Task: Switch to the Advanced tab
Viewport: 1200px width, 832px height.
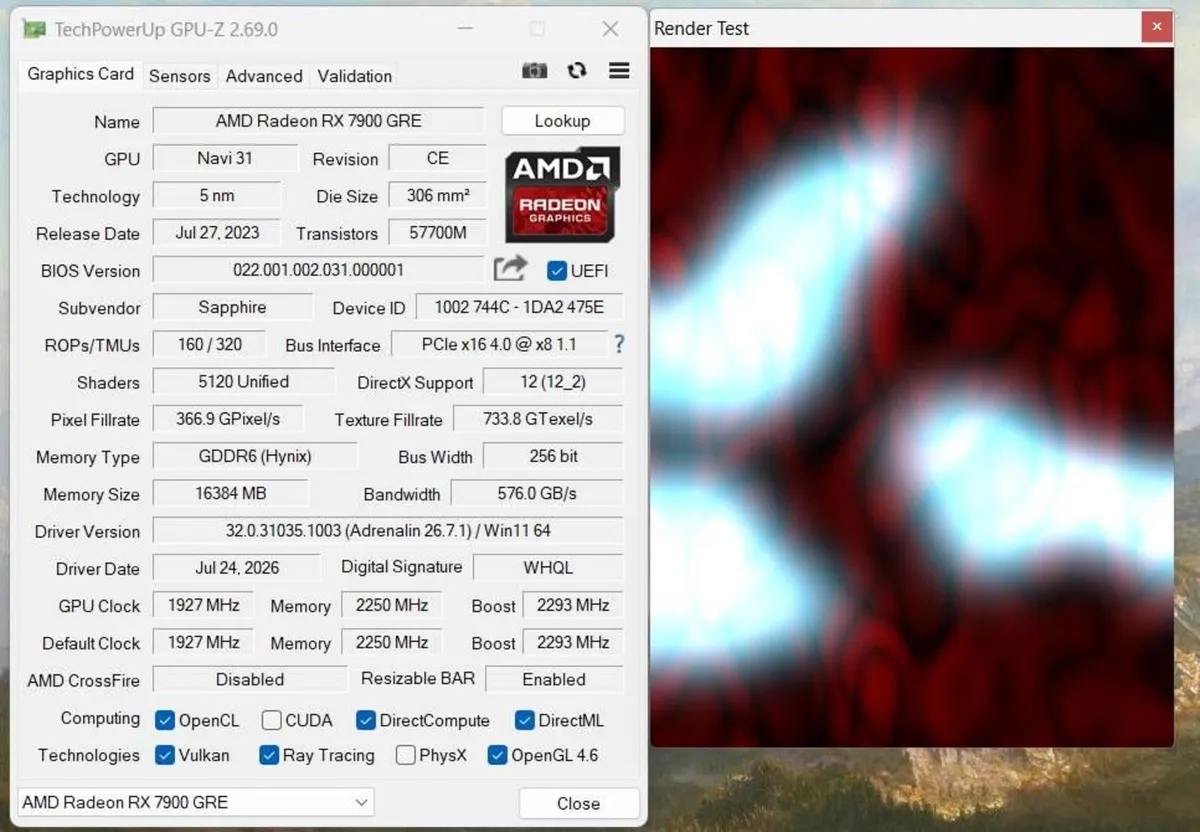Action: (x=264, y=76)
